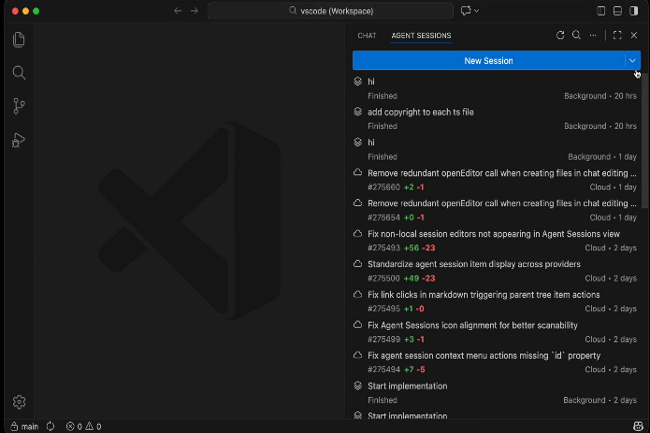Image resolution: width=650 pixels, height=433 pixels.
Task: Open 'Fix Agent Sessions icon alignment' session
Action: click(x=497, y=332)
